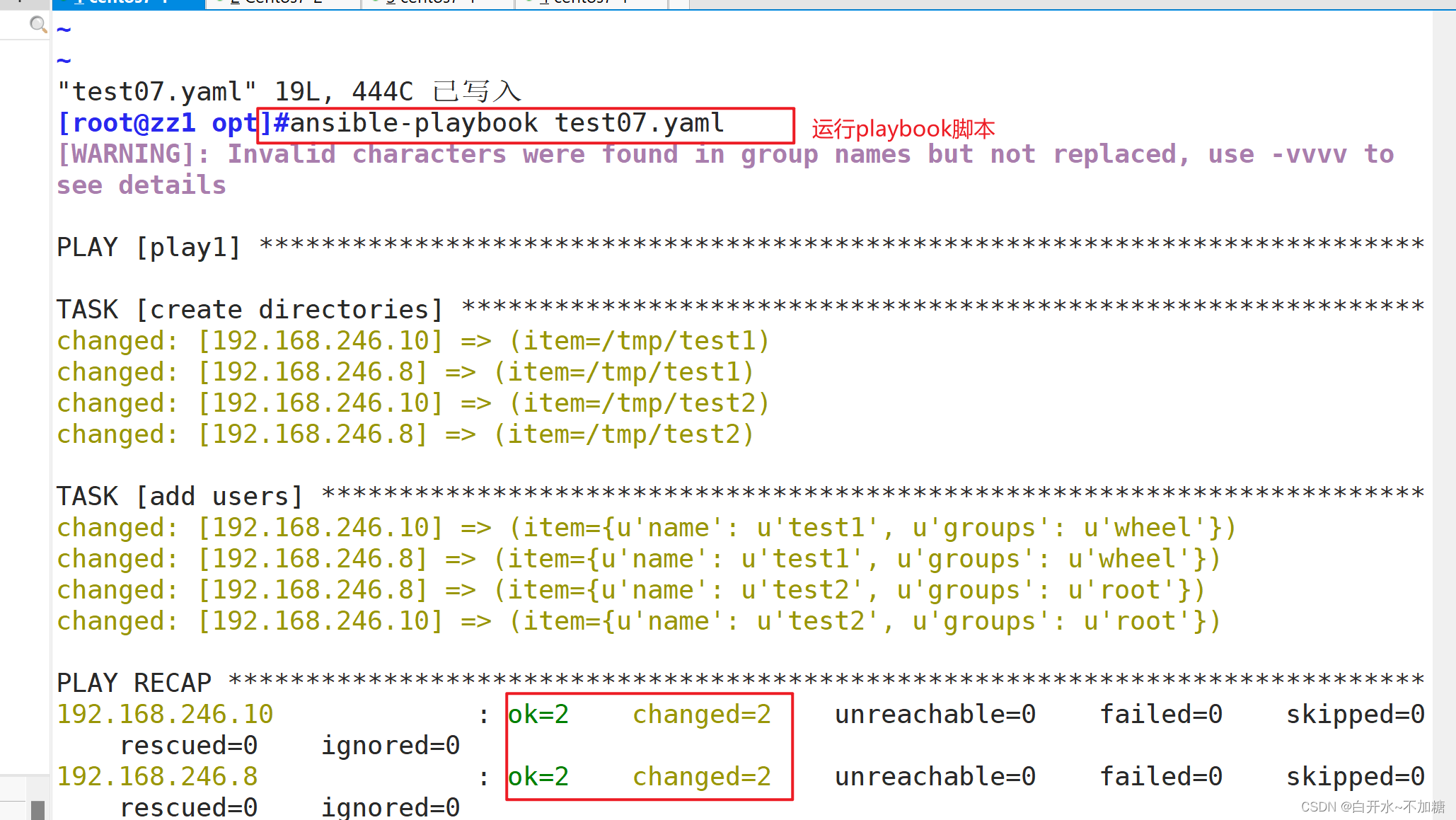Click the magnifier search icon in sidebar
Image resolution: width=1456 pixels, height=820 pixels.
tap(37, 25)
